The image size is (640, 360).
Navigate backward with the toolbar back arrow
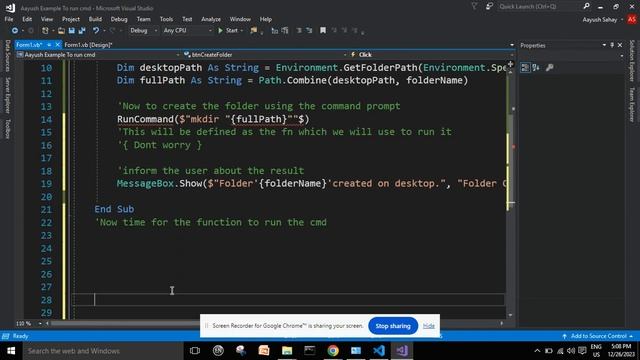(14, 31)
